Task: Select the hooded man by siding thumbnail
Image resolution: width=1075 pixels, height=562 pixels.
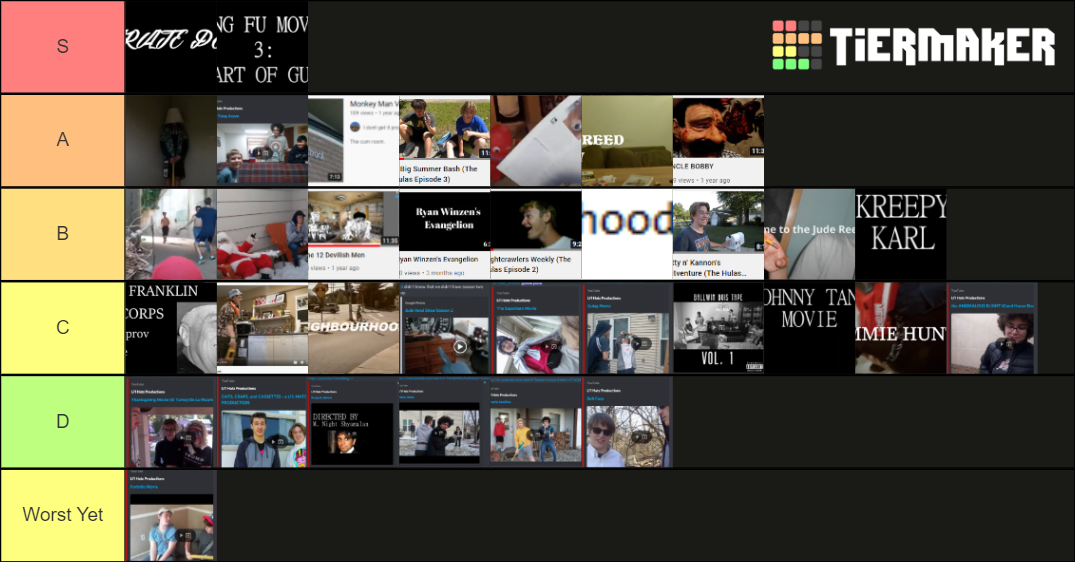Action: 627,328
